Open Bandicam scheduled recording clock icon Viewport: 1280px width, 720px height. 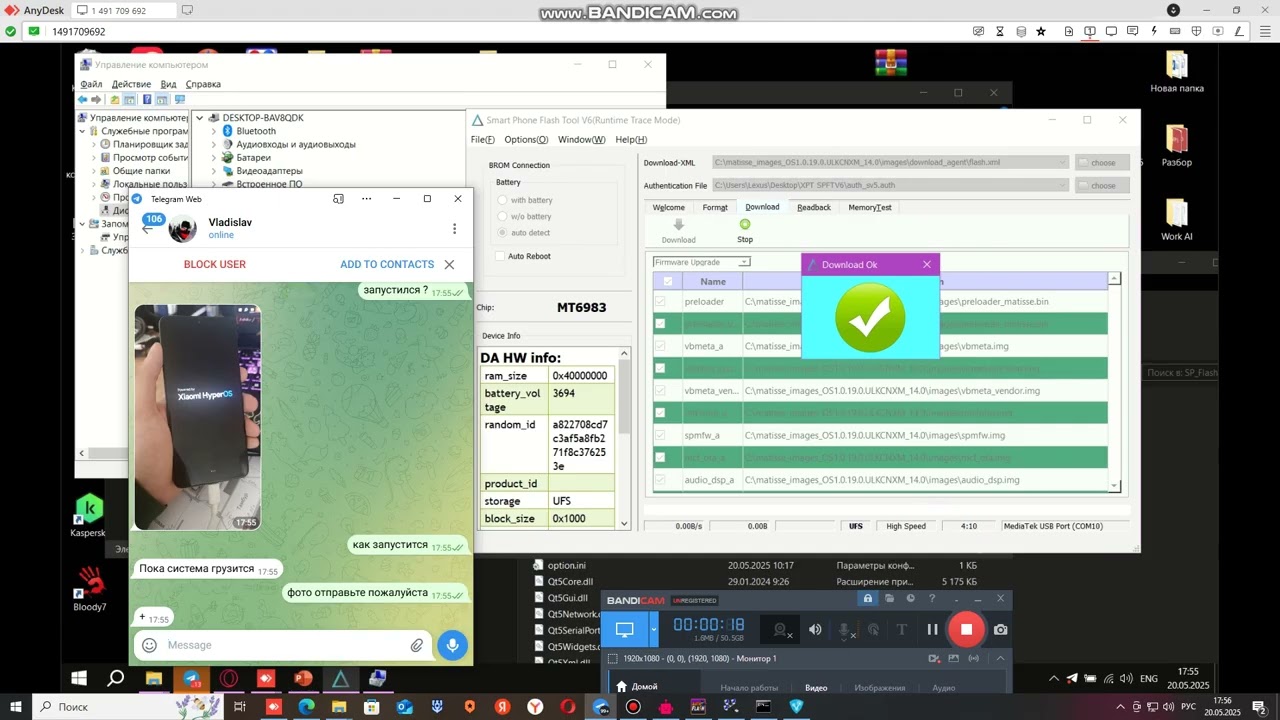(910, 599)
